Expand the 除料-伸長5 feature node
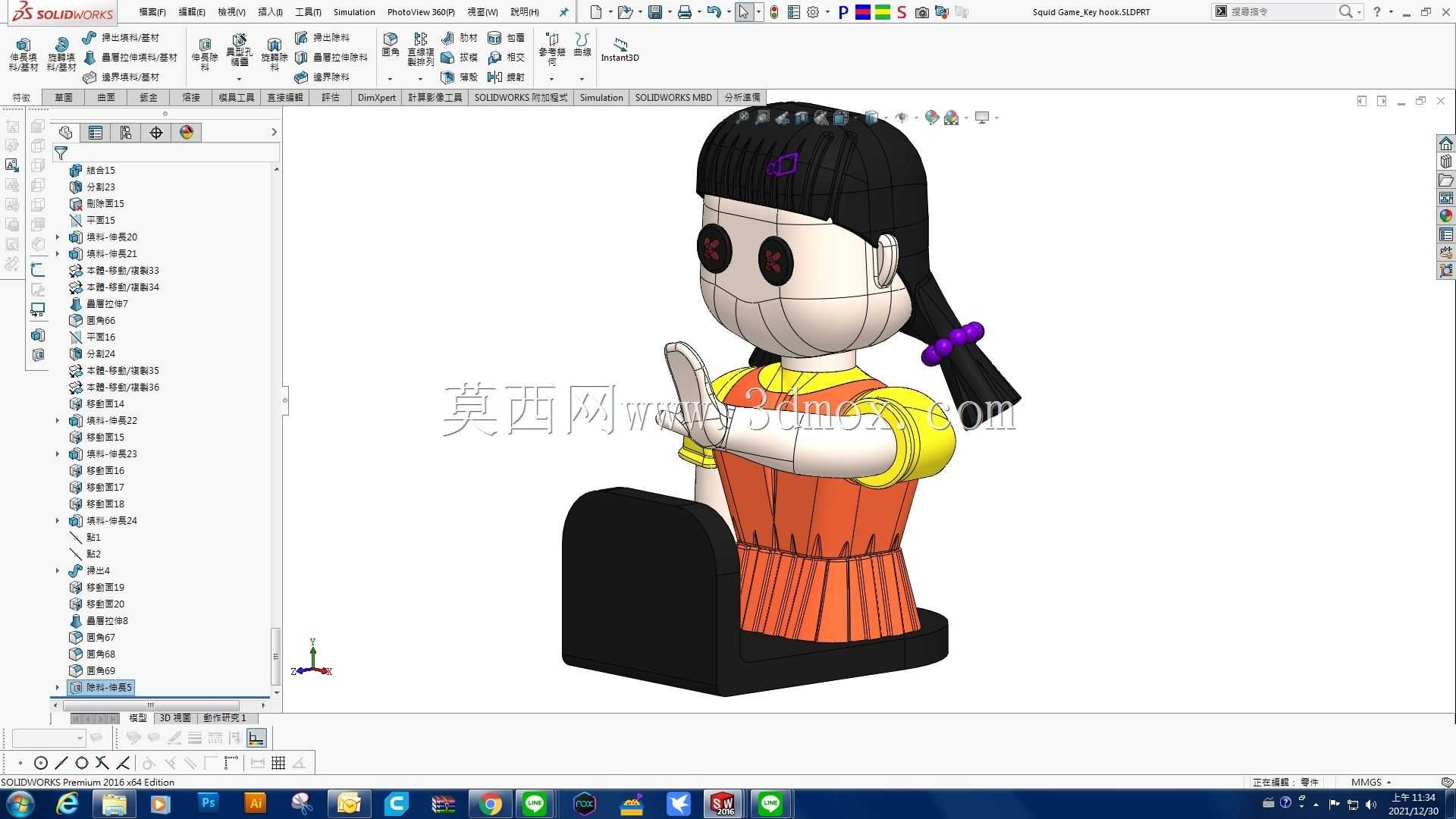The image size is (1456, 819). click(58, 688)
